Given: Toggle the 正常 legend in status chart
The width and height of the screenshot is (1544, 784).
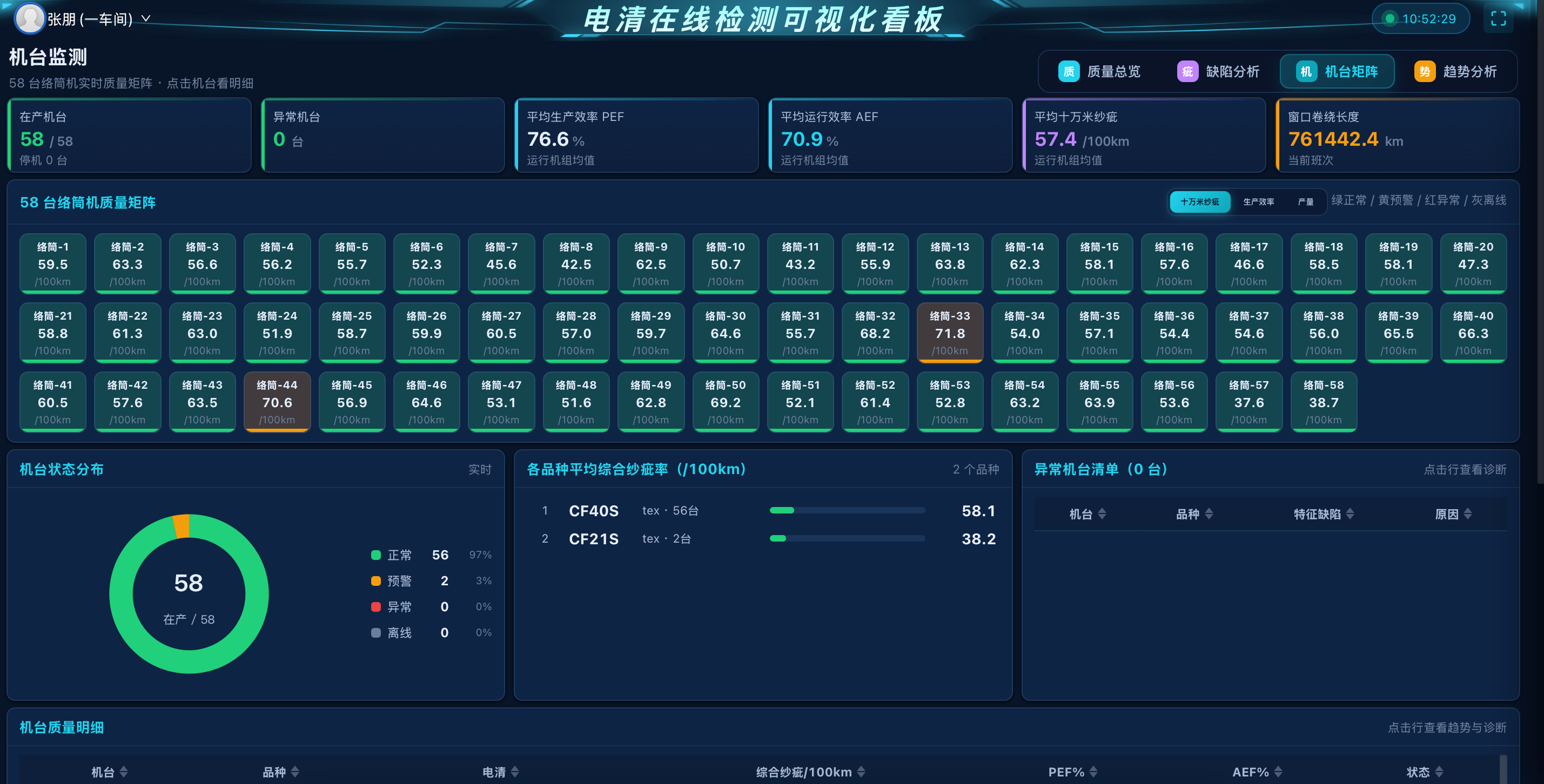Looking at the screenshot, I should pos(432,555).
